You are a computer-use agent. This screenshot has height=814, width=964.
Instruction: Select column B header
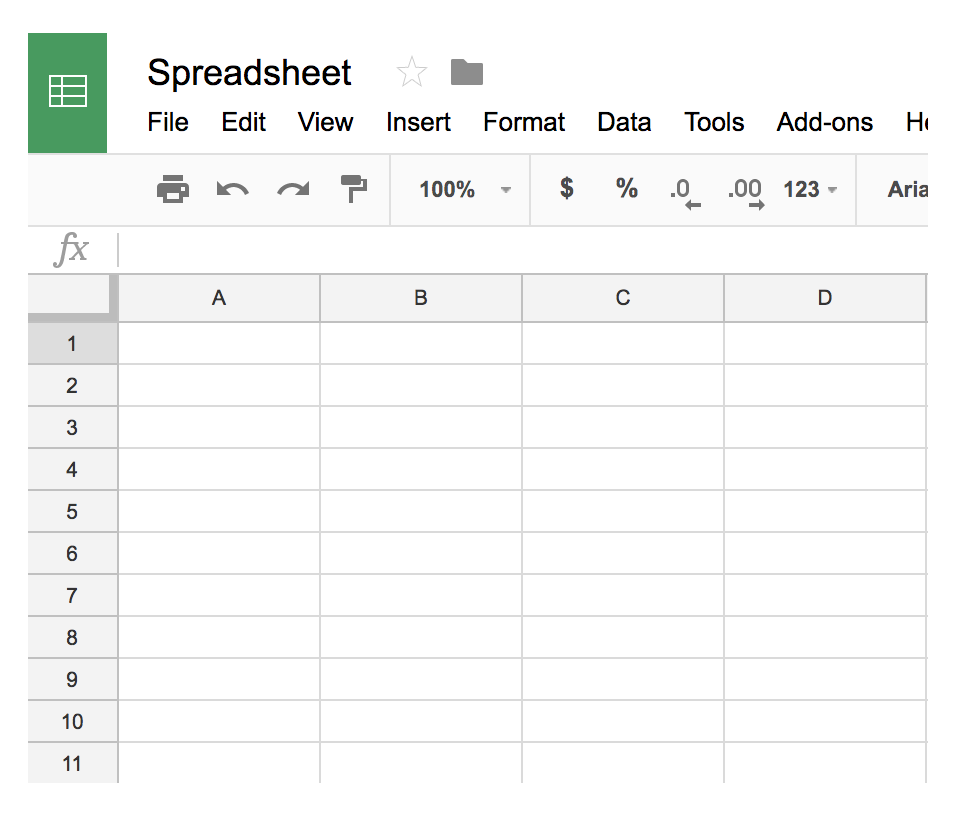click(421, 298)
